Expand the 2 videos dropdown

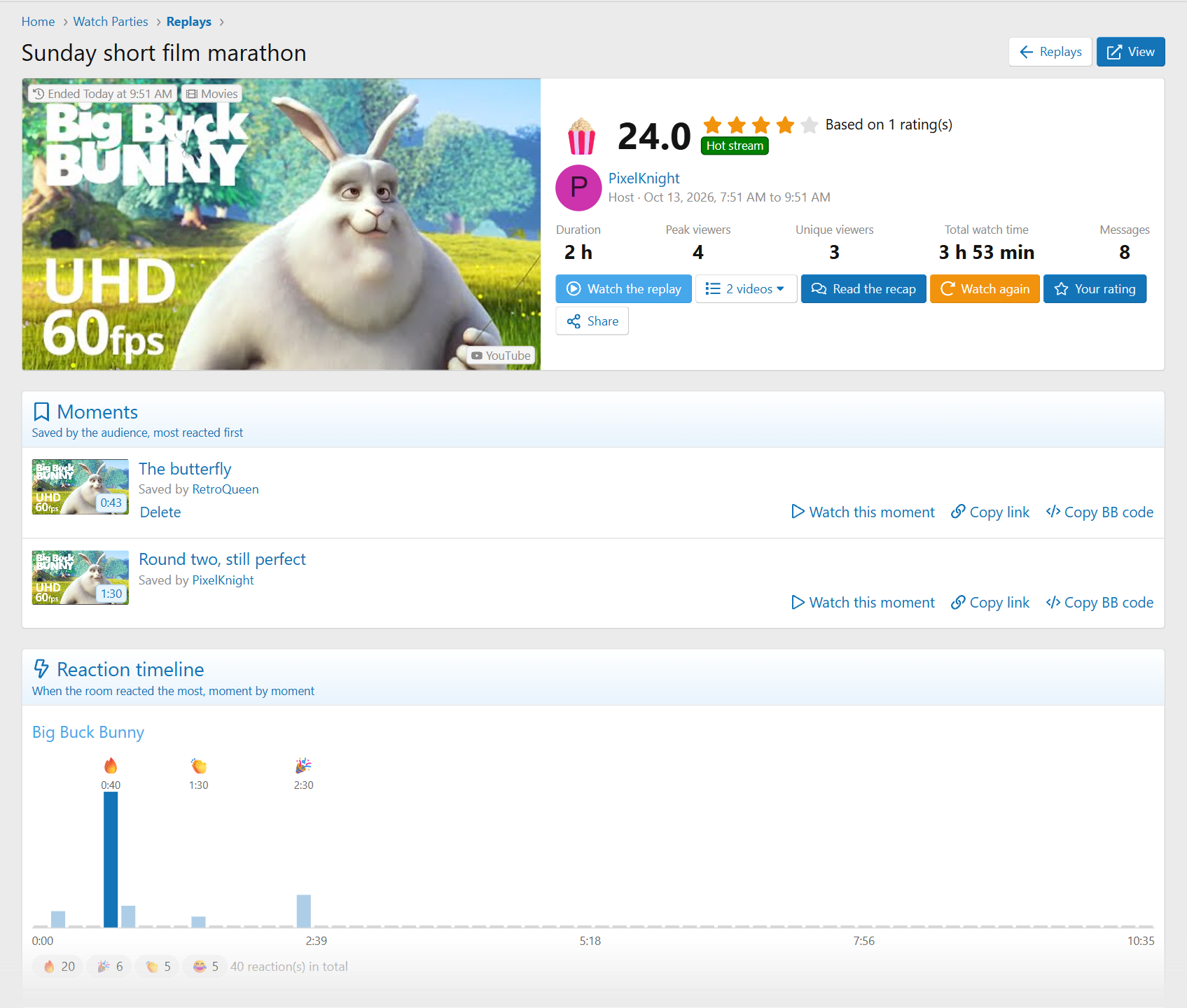coord(746,289)
